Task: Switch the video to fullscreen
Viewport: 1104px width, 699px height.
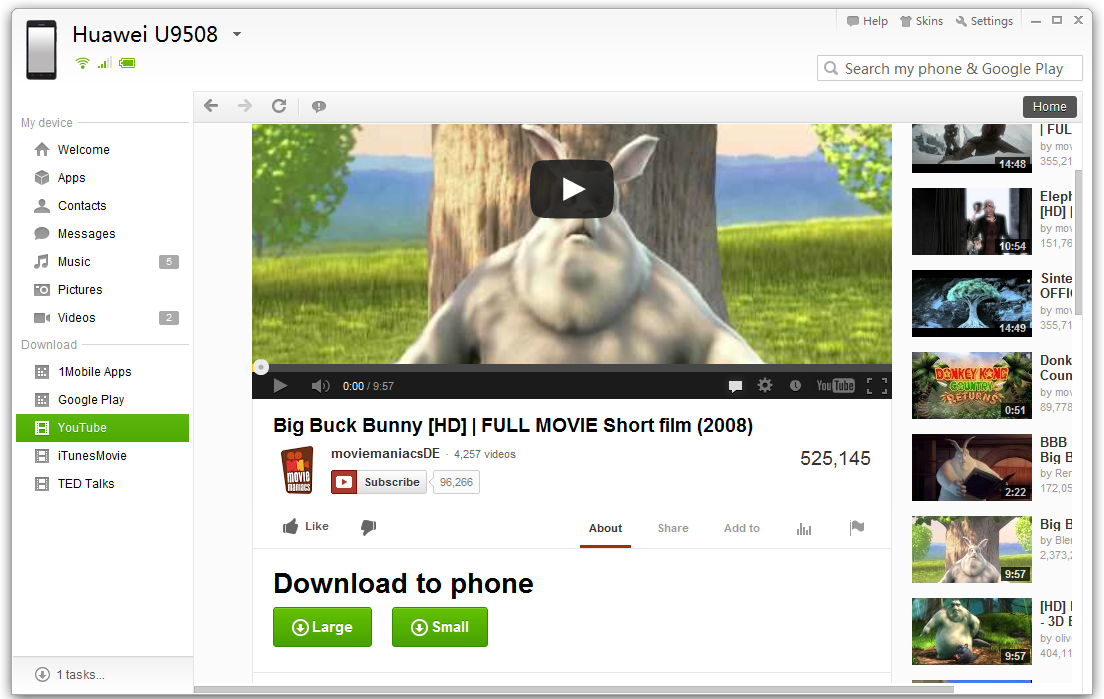Action: tap(877, 386)
